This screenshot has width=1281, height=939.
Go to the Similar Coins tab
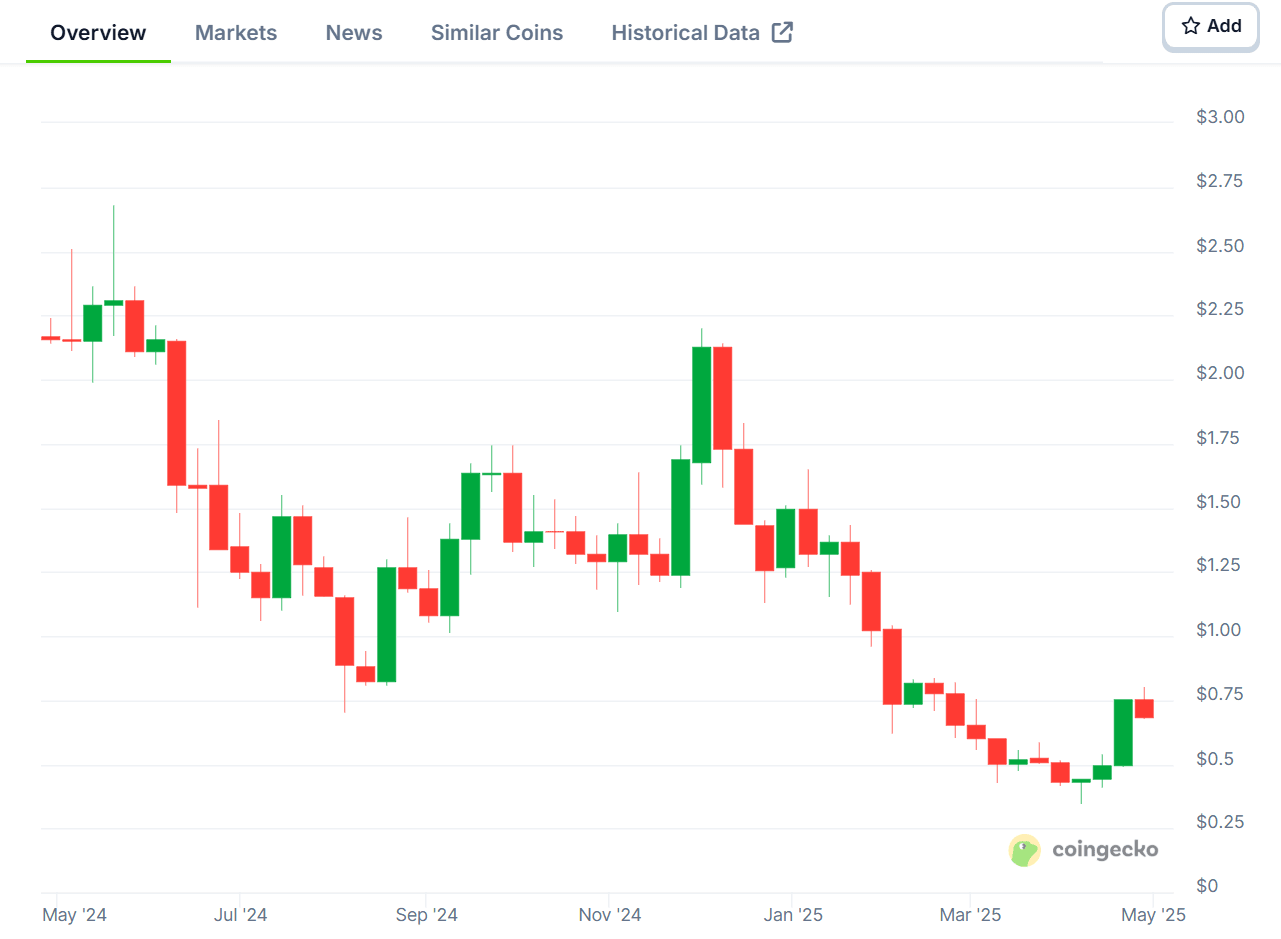pyautogui.click(x=497, y=32)
